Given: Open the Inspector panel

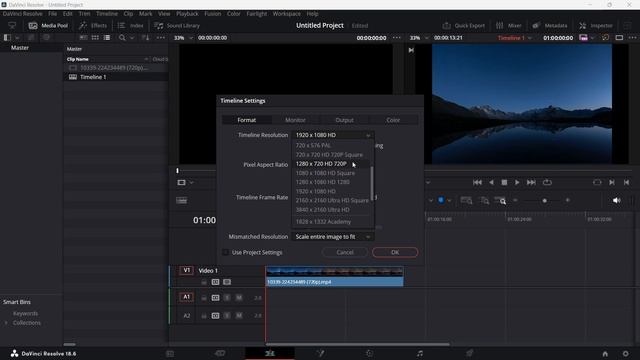Looking at the screenshot, I should pos(596,25).
